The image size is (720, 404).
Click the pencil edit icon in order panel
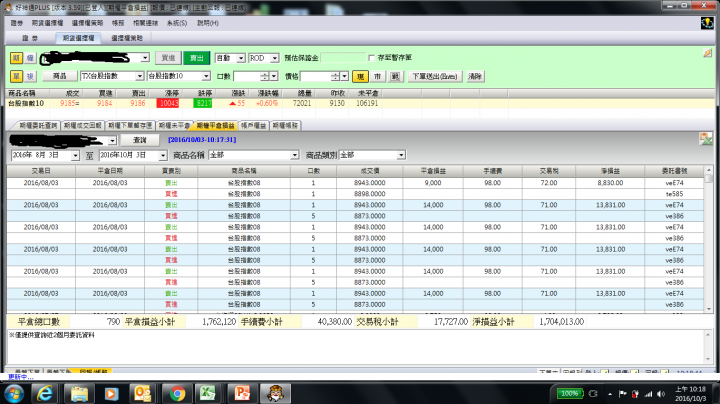707,53
